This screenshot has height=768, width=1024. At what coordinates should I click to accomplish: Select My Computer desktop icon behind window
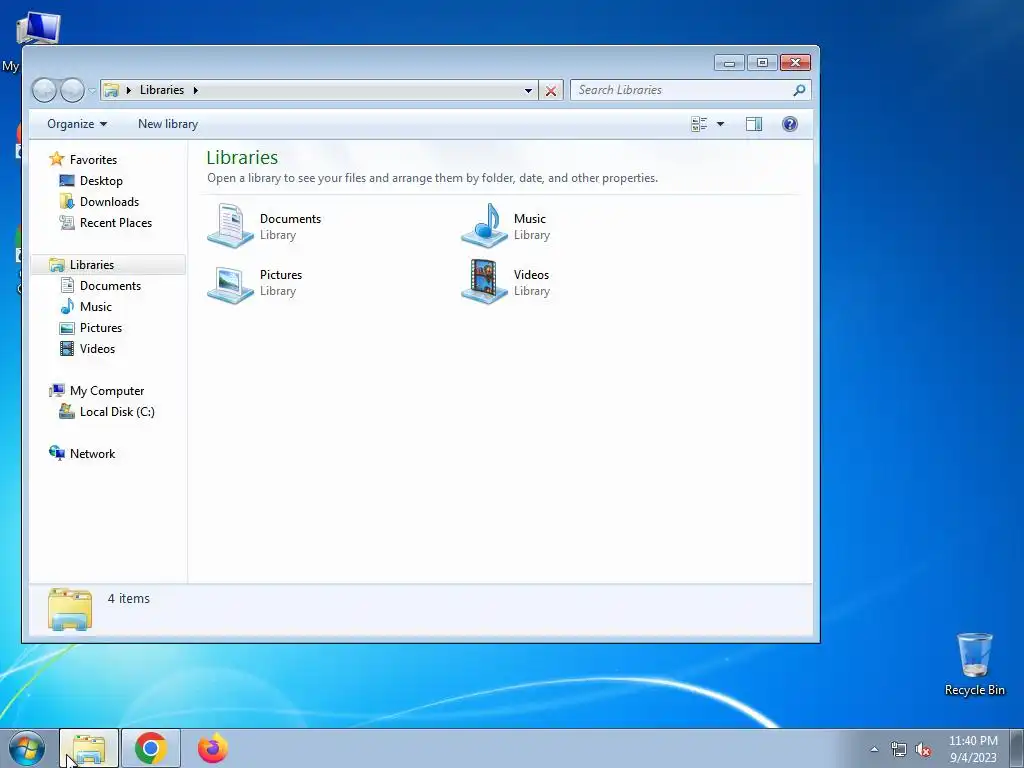click(38, 28)
